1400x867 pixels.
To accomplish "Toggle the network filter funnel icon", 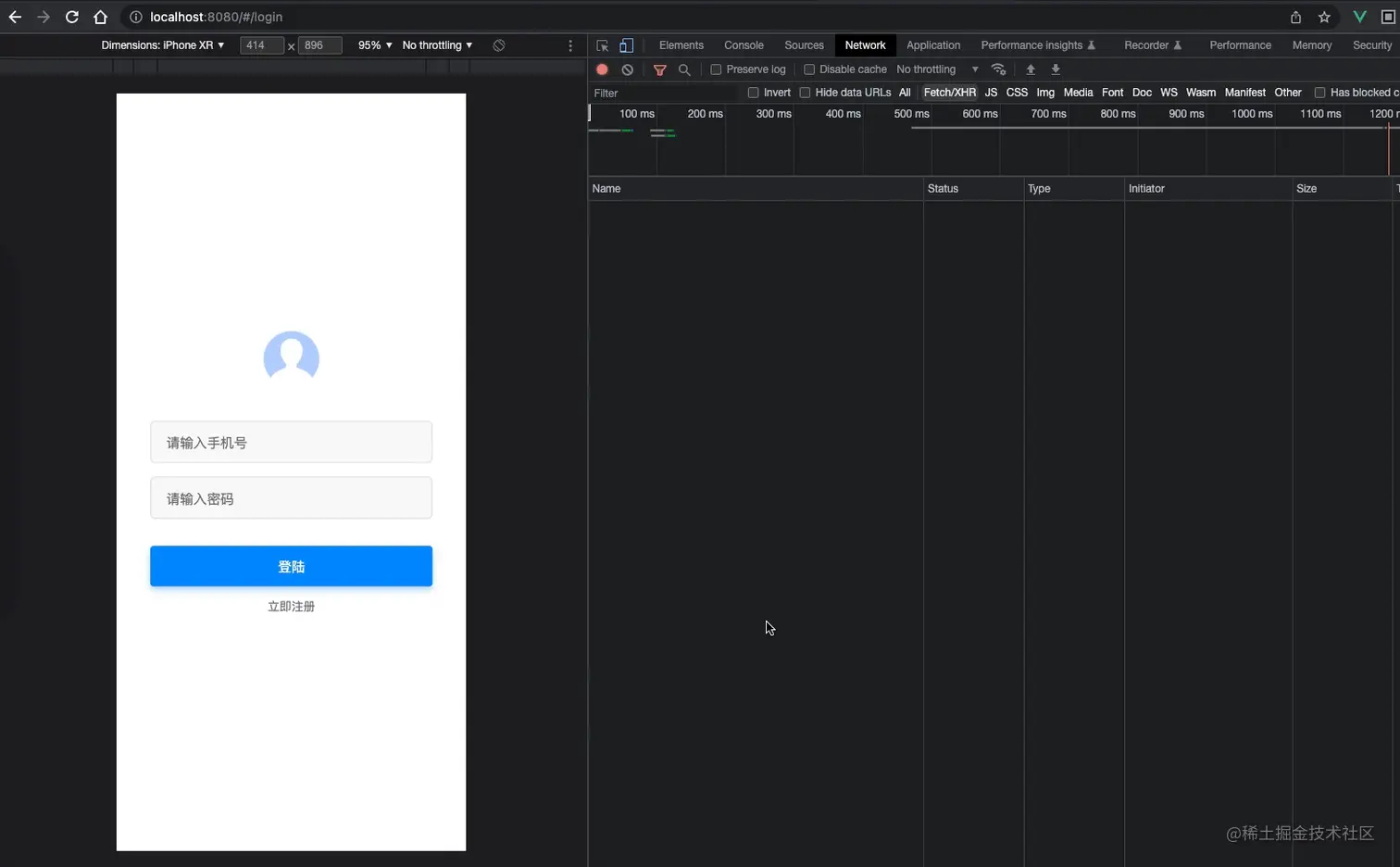I will click(660, 69).
